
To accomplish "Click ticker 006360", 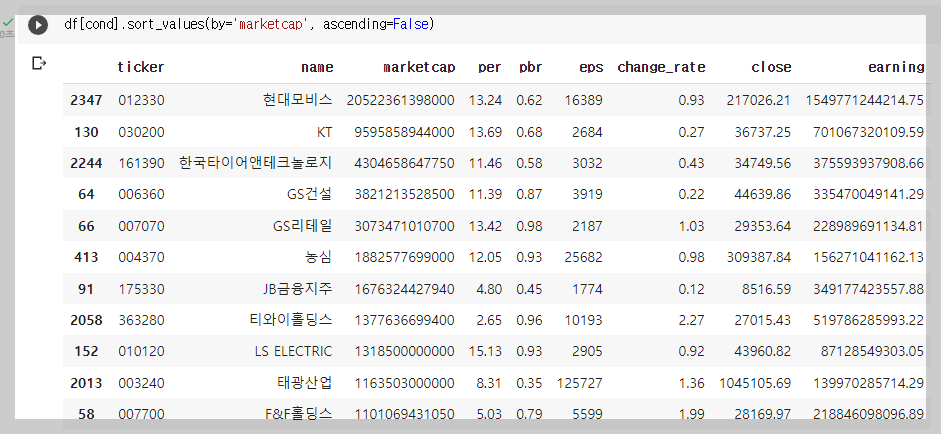I will tap(141, 194).
